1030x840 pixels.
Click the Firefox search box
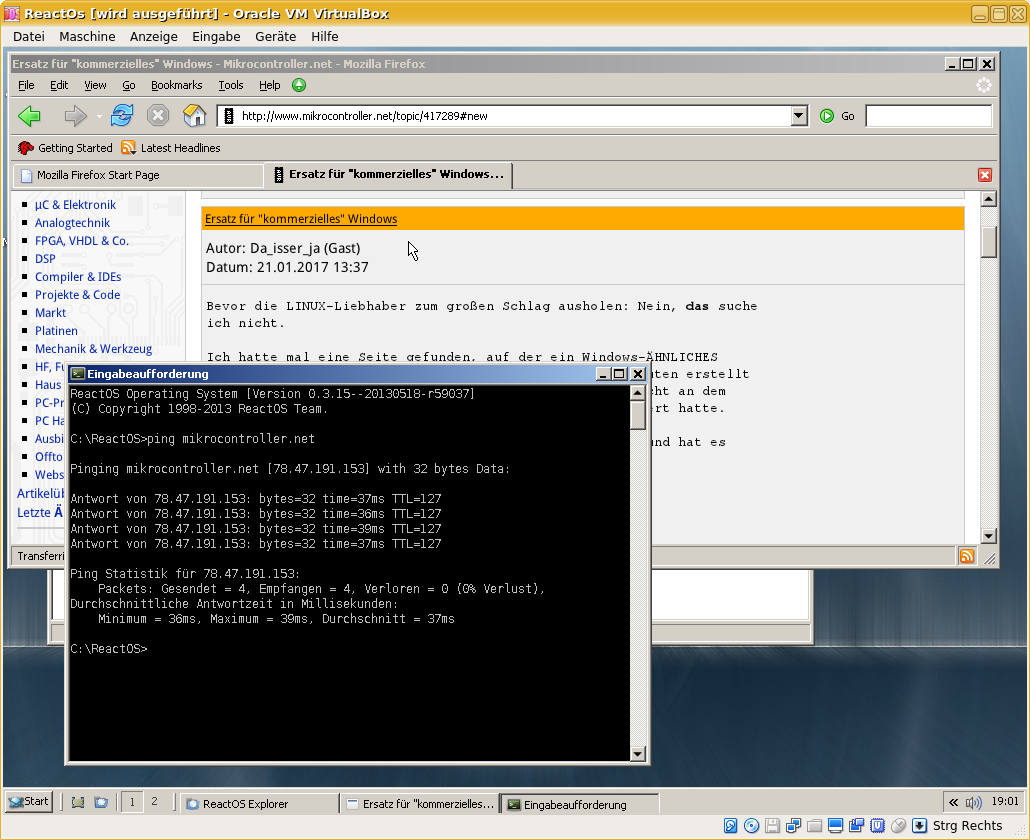[x=928, y=116]
